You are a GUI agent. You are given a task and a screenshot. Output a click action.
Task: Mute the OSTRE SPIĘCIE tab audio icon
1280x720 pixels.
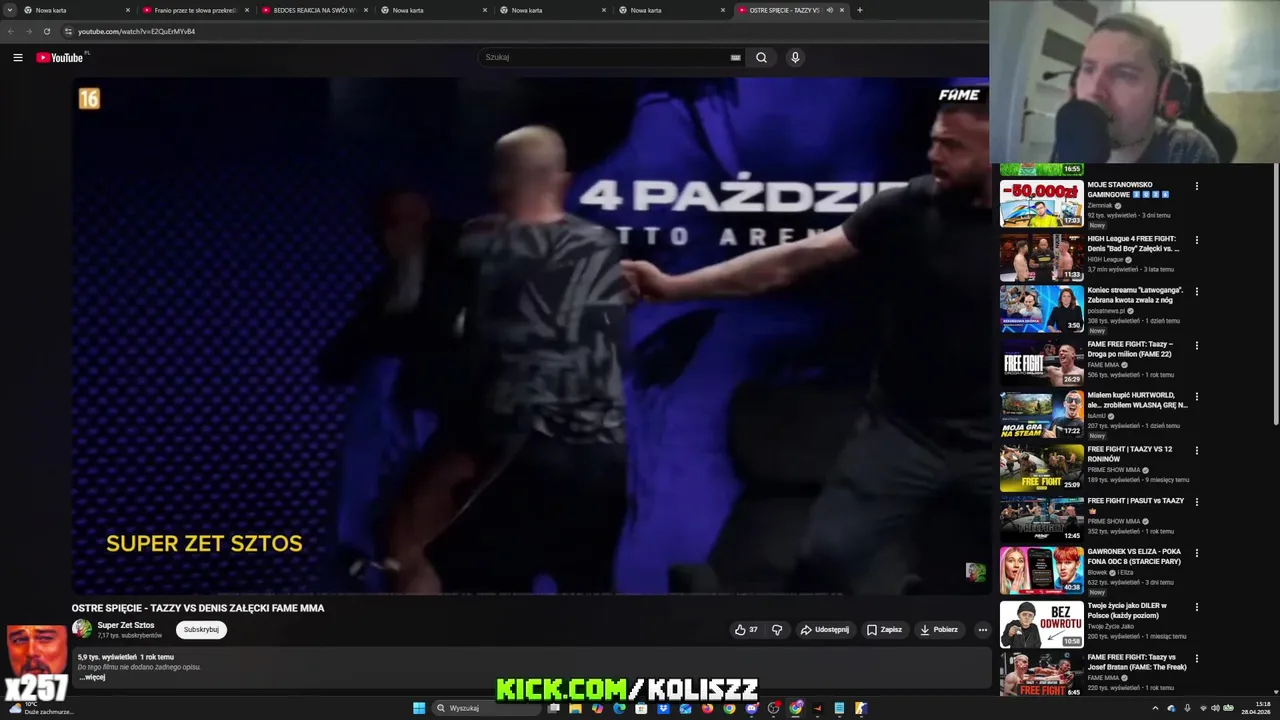[x=829, y=10]
